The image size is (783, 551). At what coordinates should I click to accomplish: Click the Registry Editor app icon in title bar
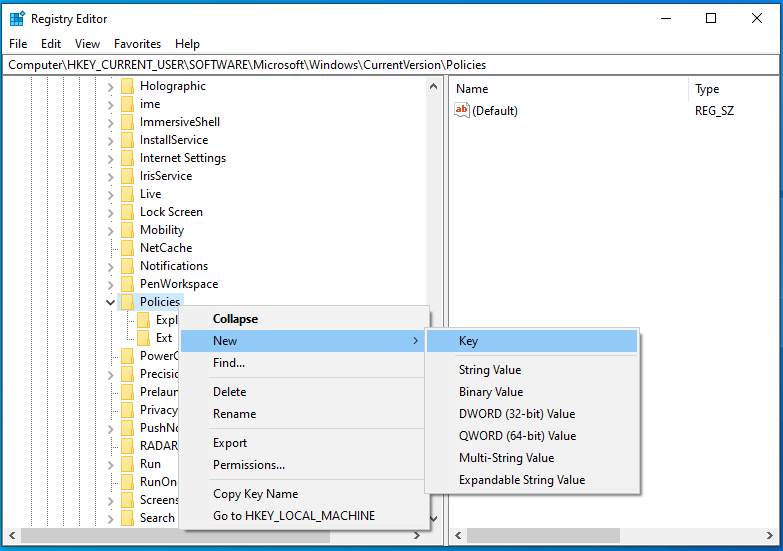(17, 18)
